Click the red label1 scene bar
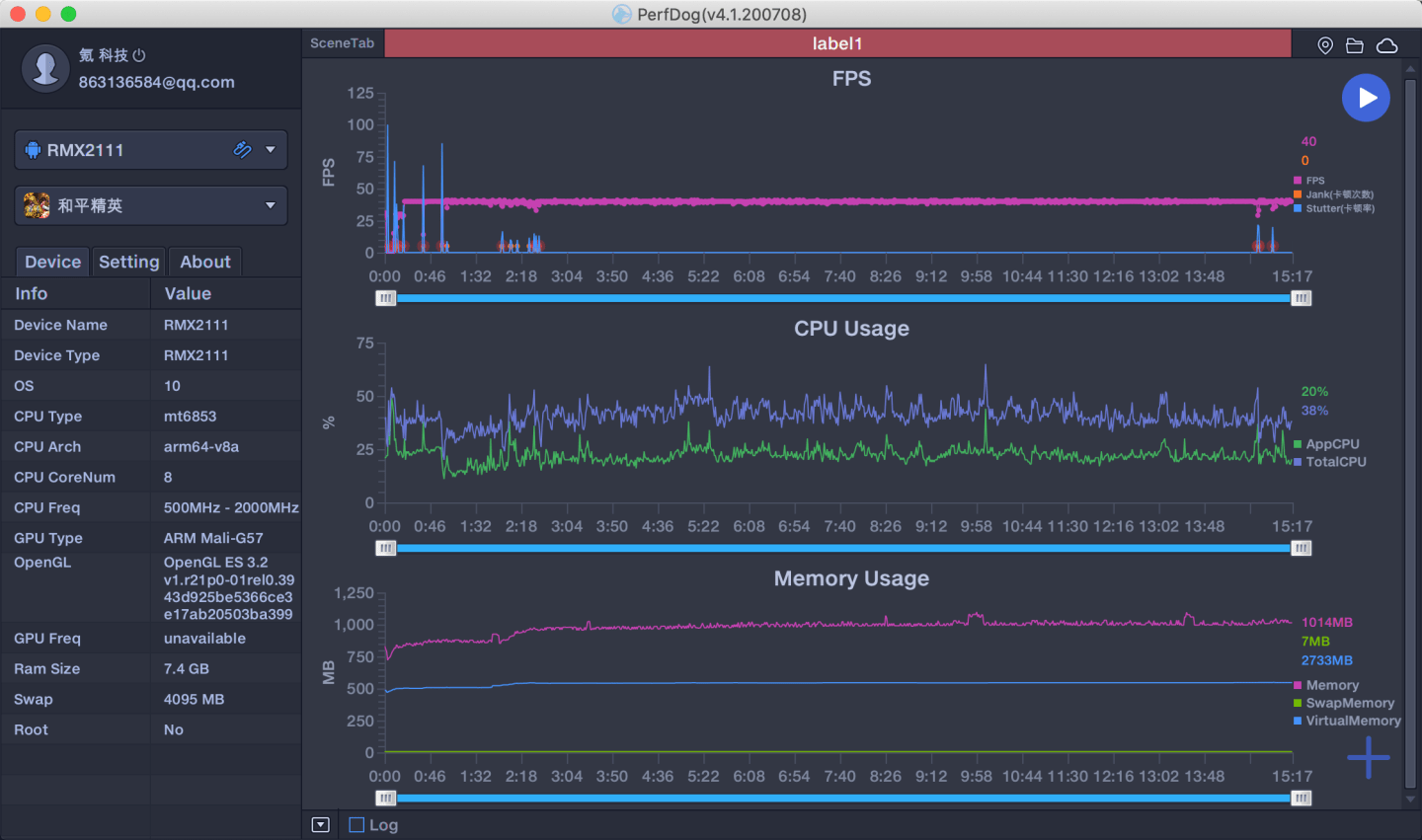The image size is (1422, 840). [x=837, y=43]
